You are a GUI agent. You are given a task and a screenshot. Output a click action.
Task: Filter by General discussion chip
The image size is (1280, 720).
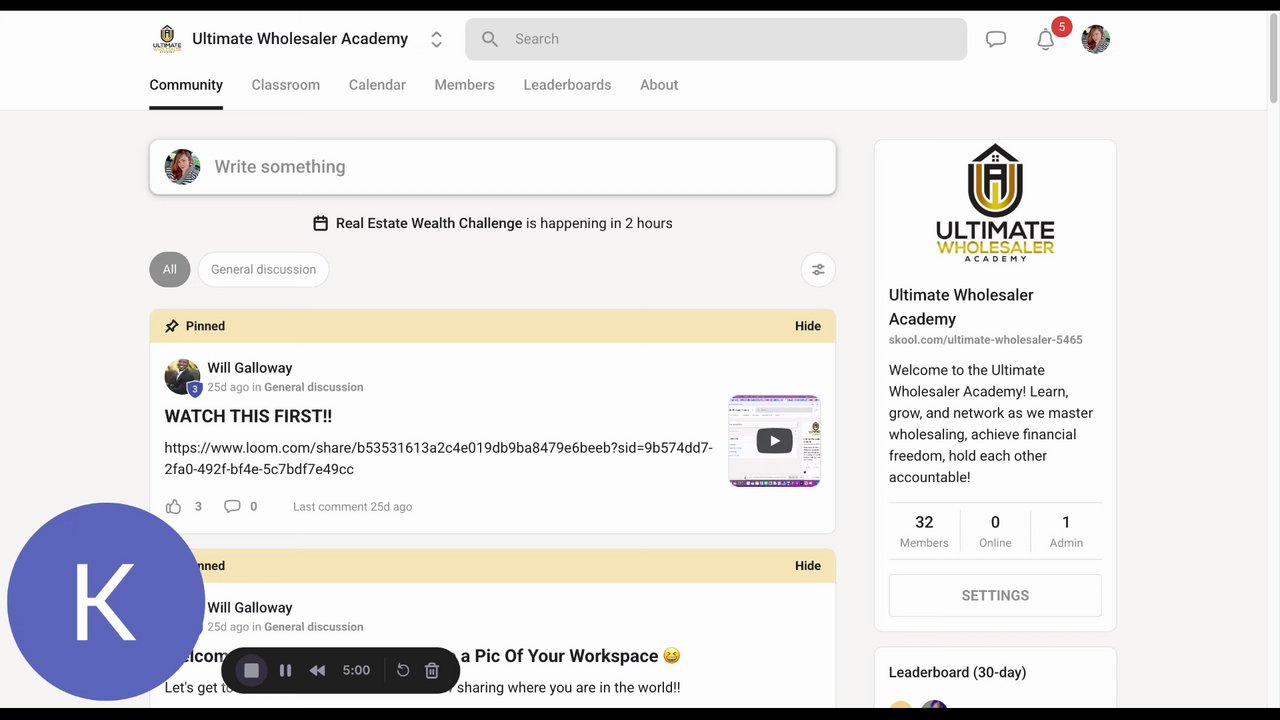point(263,269)
